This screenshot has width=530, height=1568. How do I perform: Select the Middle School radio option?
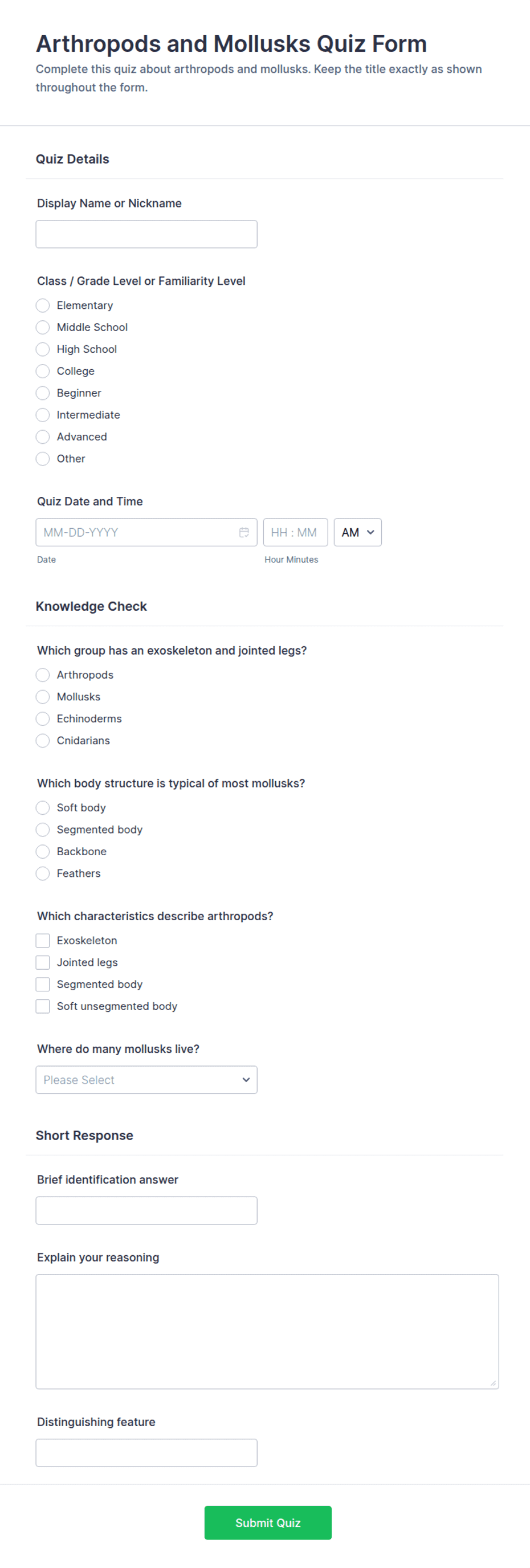pyautogui.click(x=43, y=327)
